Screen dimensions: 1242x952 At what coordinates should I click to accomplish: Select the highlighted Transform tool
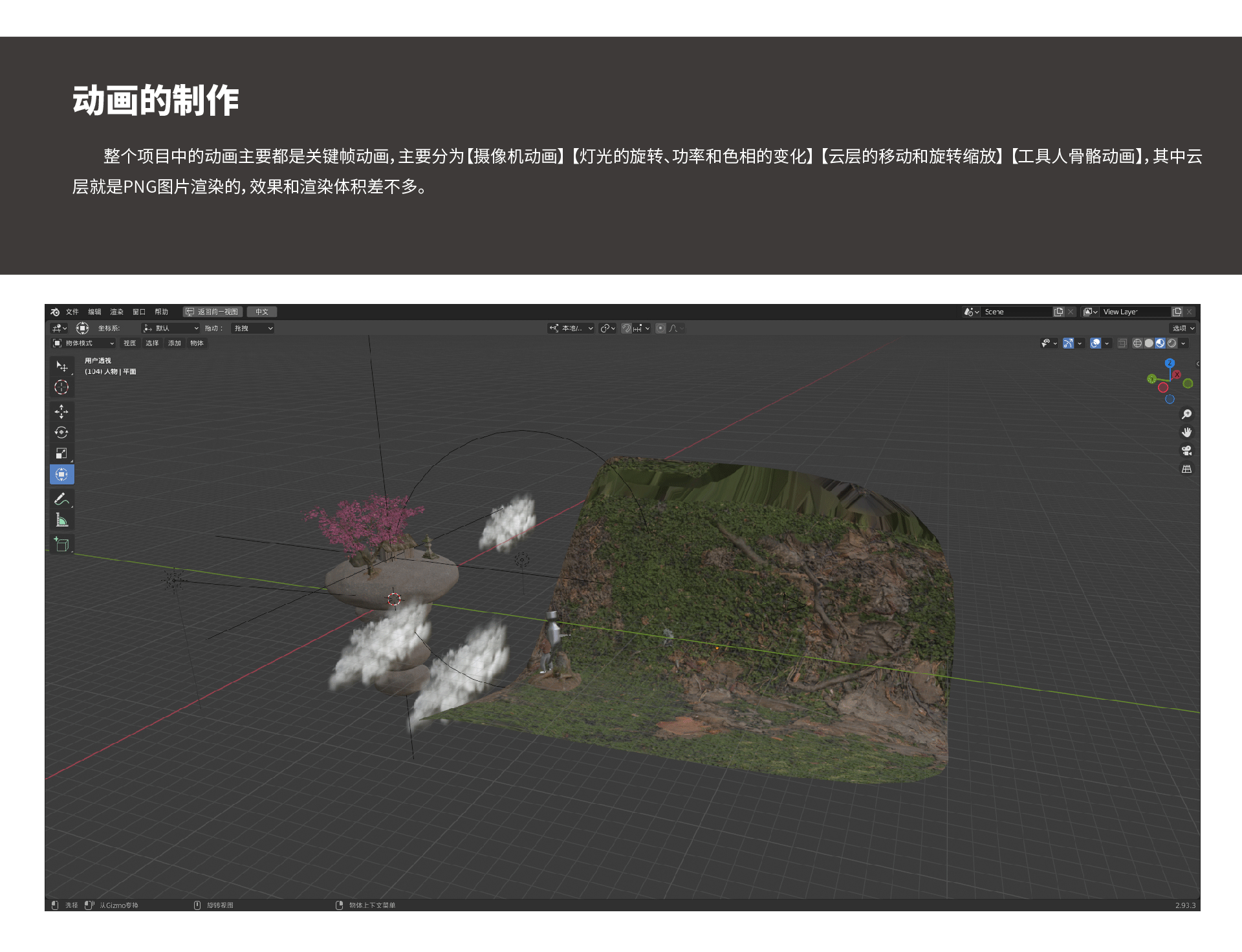coord(61,475)
